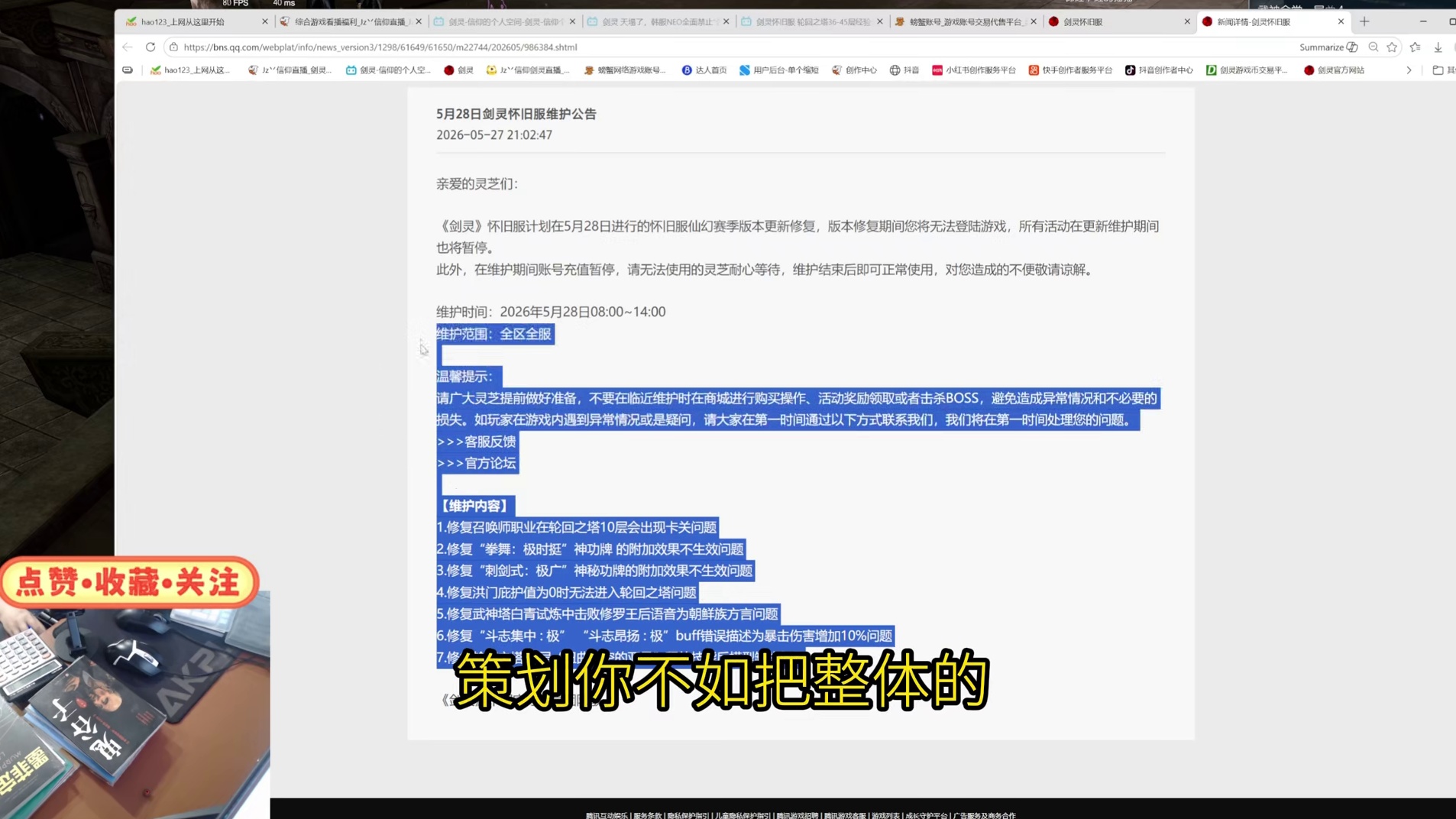Open 达人首页 bookmark
1456x819 pixels.
(704, 70)
